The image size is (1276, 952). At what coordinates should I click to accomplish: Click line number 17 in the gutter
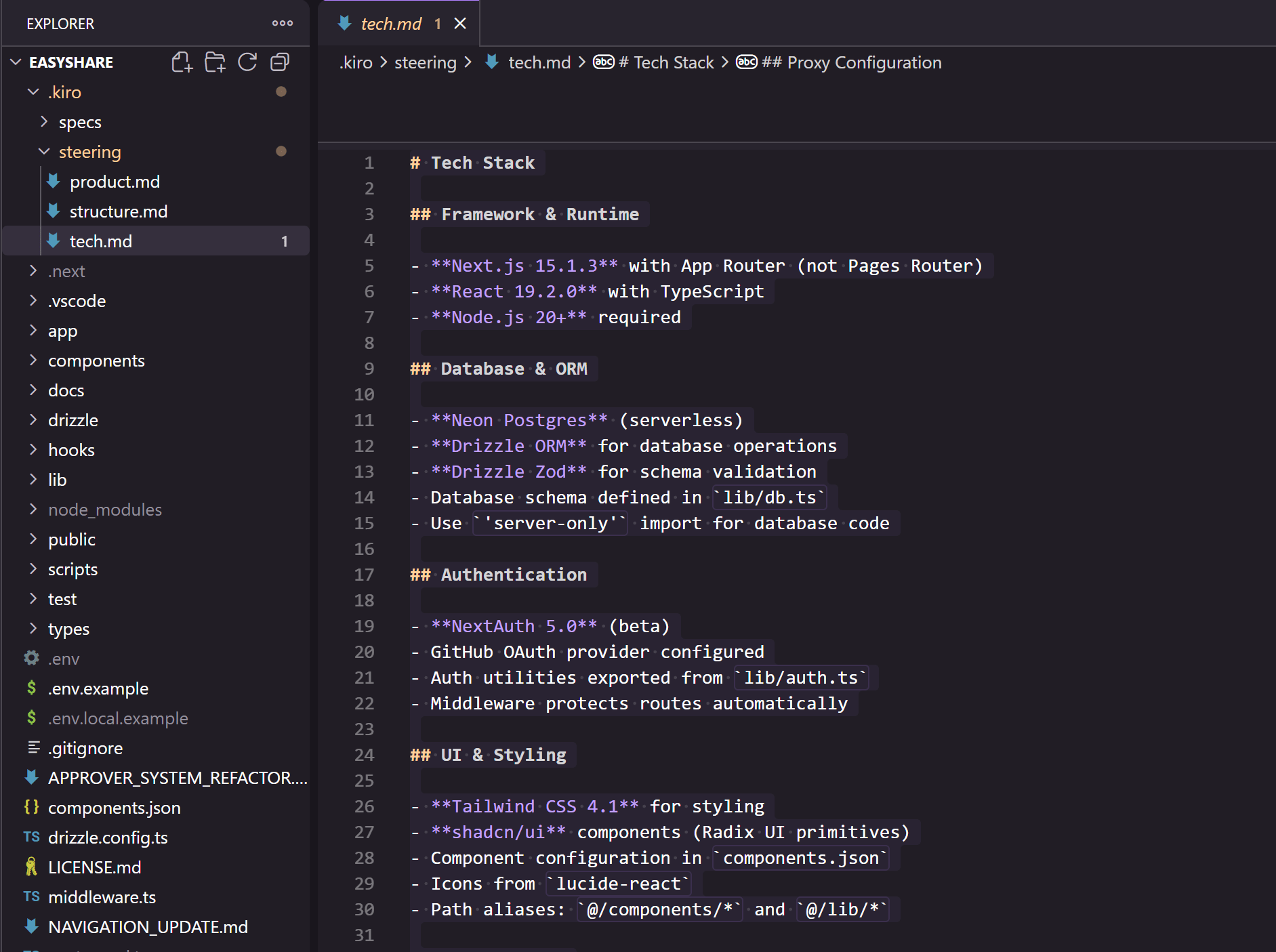(x=364, y=575)
